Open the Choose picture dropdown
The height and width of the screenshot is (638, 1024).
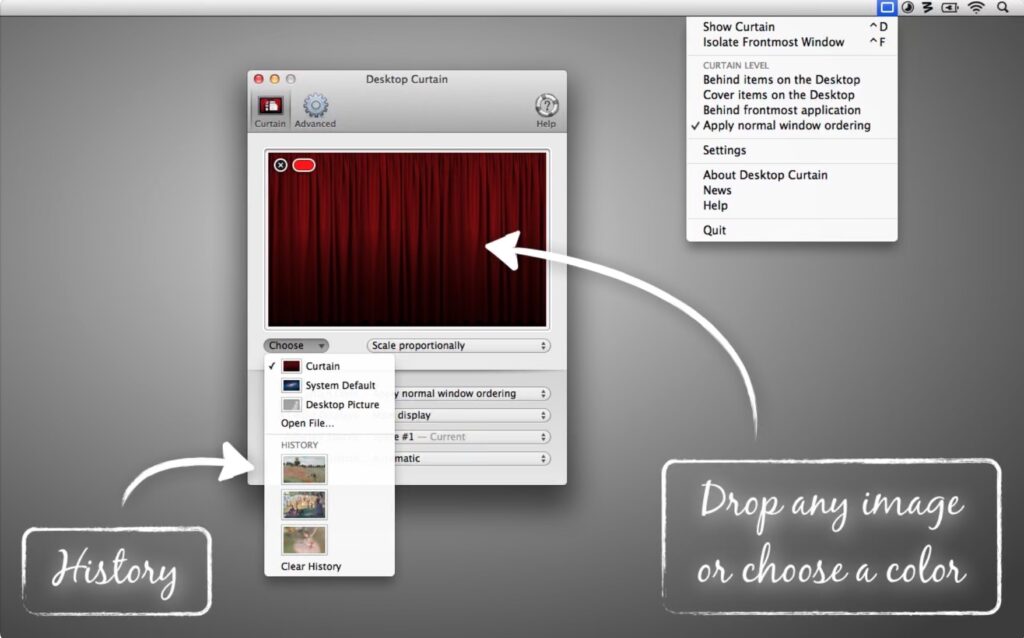pos(295,345)
